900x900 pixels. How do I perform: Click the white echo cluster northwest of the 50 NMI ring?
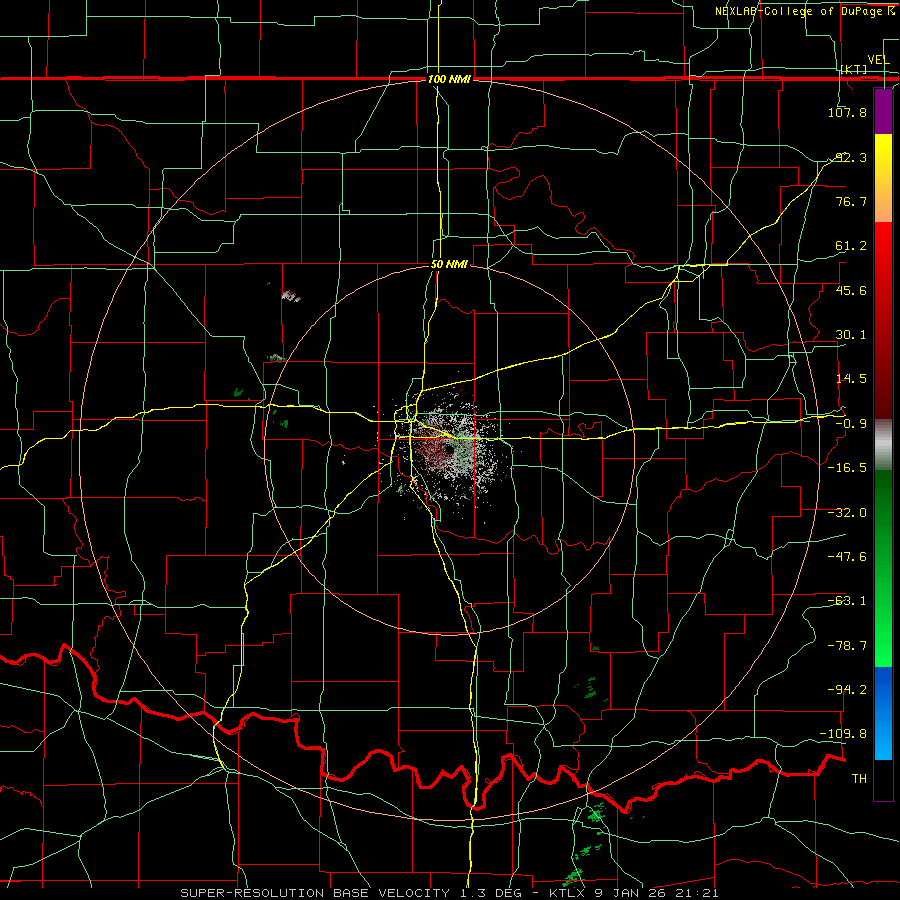[290, 296]
